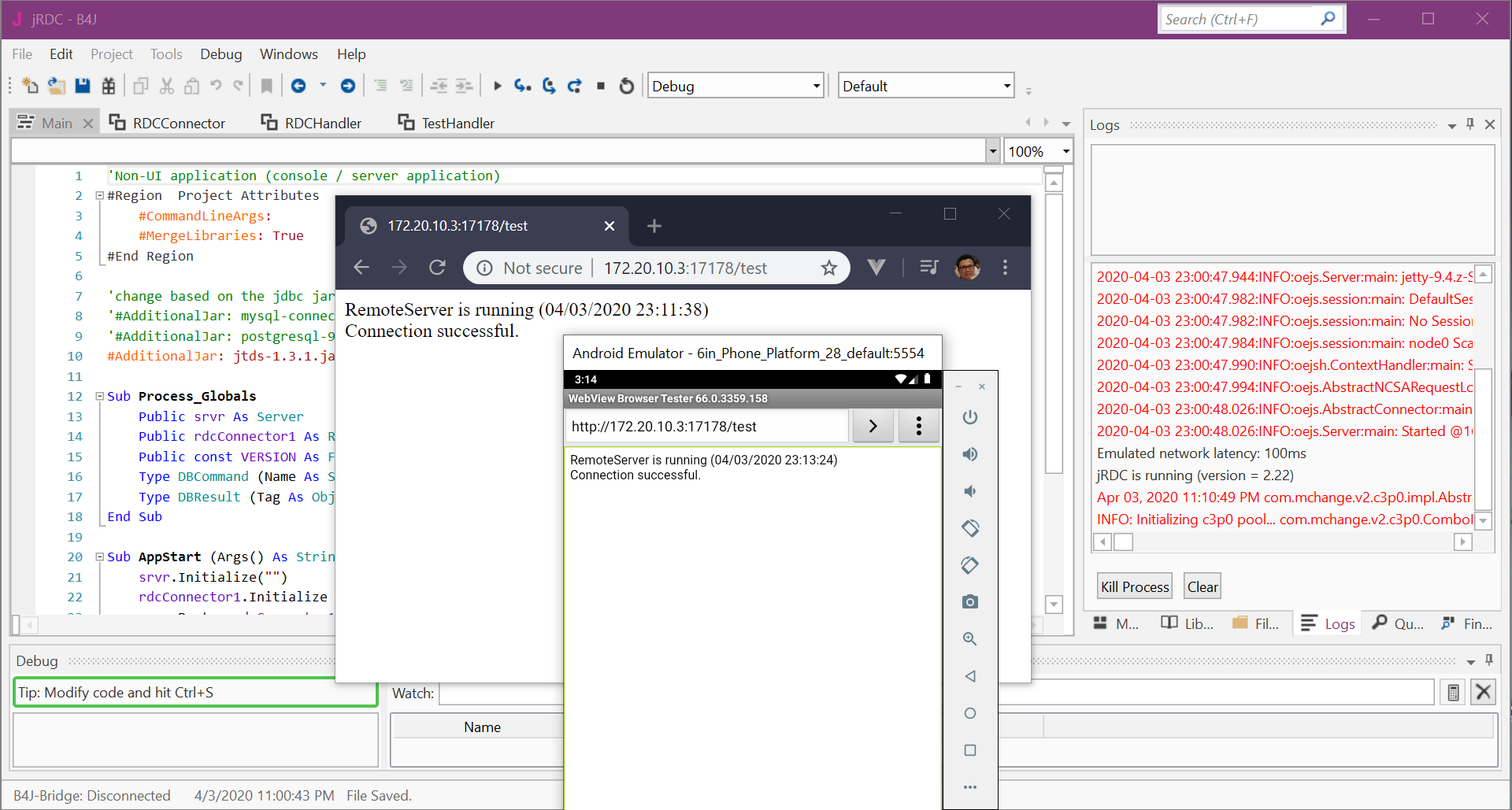Collapse the Project Attributes region
This screenshot has width=1512, height=810.
click(x=100, y=196)
